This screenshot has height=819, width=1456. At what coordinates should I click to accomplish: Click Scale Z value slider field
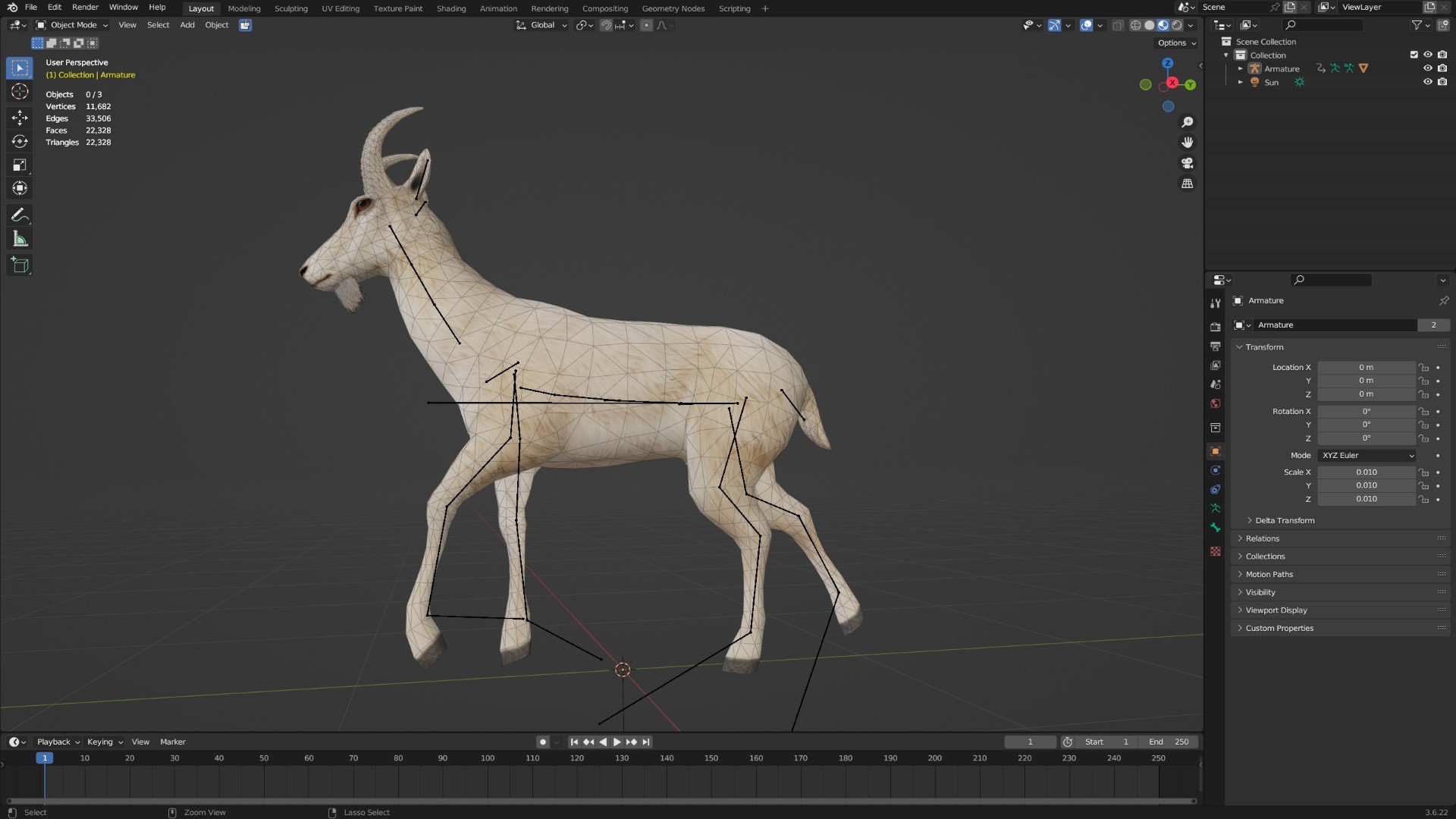1367,500
